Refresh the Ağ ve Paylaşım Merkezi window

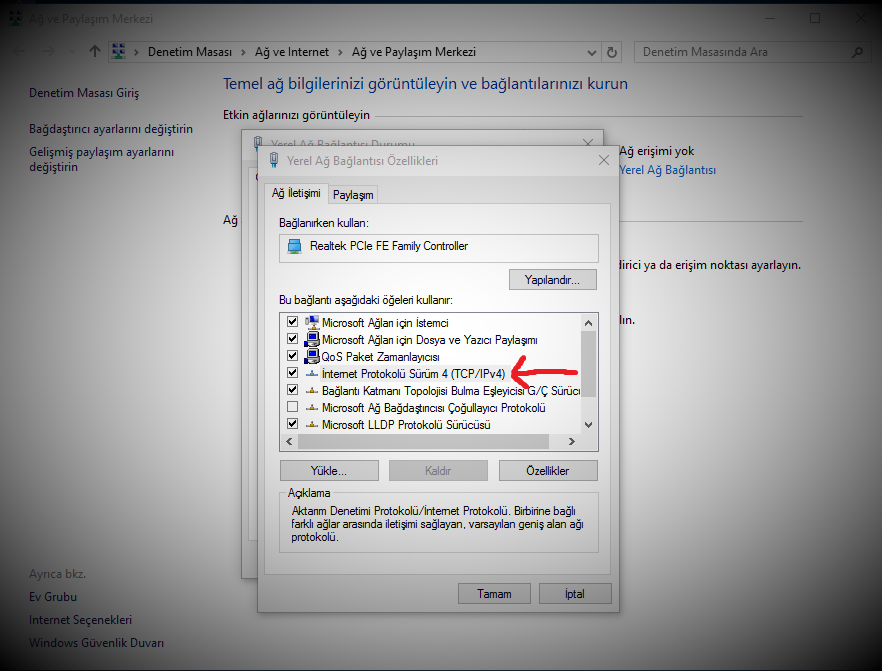click(612, 52)
